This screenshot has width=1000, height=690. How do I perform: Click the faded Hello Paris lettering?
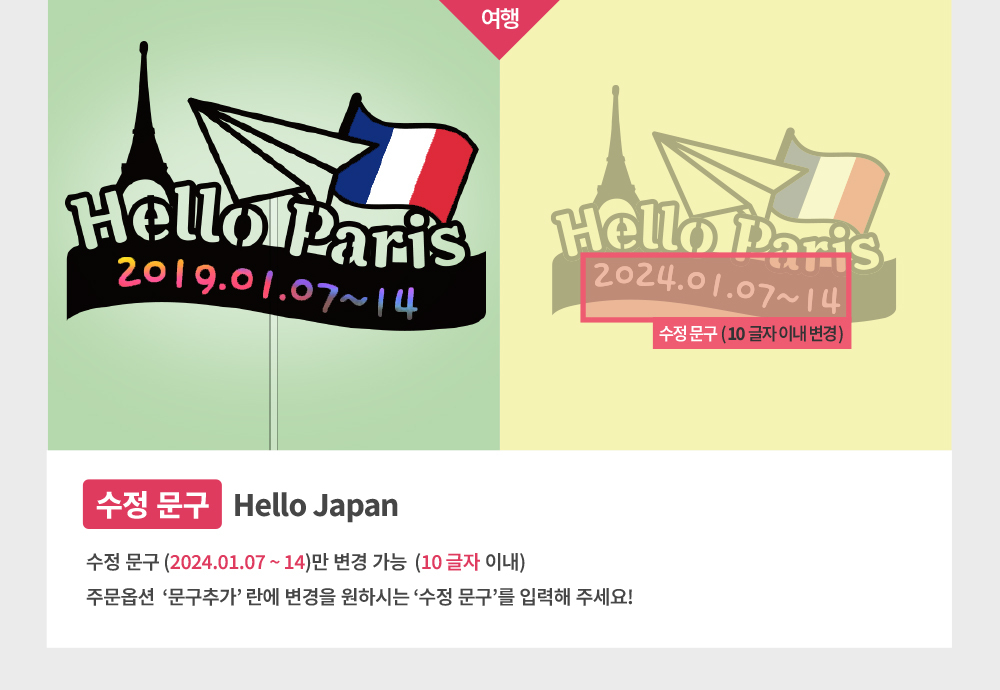pyautogui.click(x=717, y=235)
